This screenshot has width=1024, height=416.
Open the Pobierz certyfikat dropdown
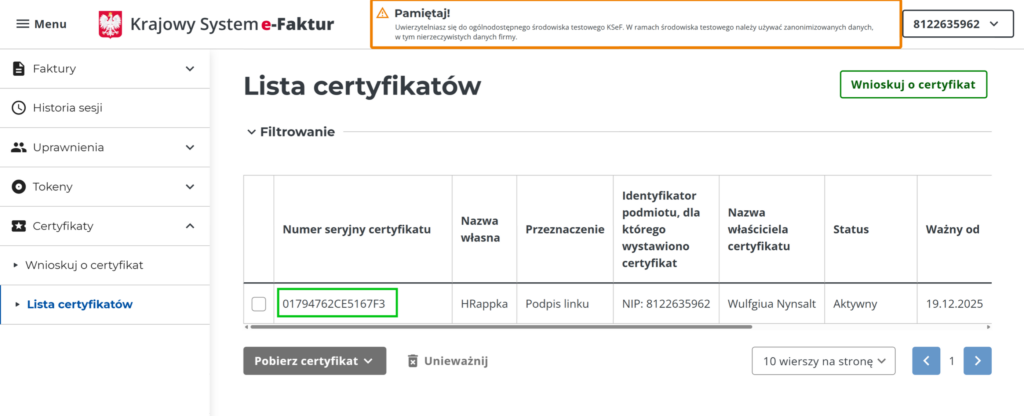point(314,361)
